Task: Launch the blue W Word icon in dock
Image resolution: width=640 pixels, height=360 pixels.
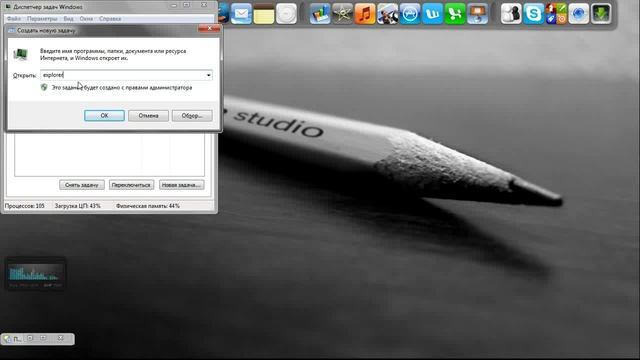Action: pyautogui.click(x=432, y=14)
